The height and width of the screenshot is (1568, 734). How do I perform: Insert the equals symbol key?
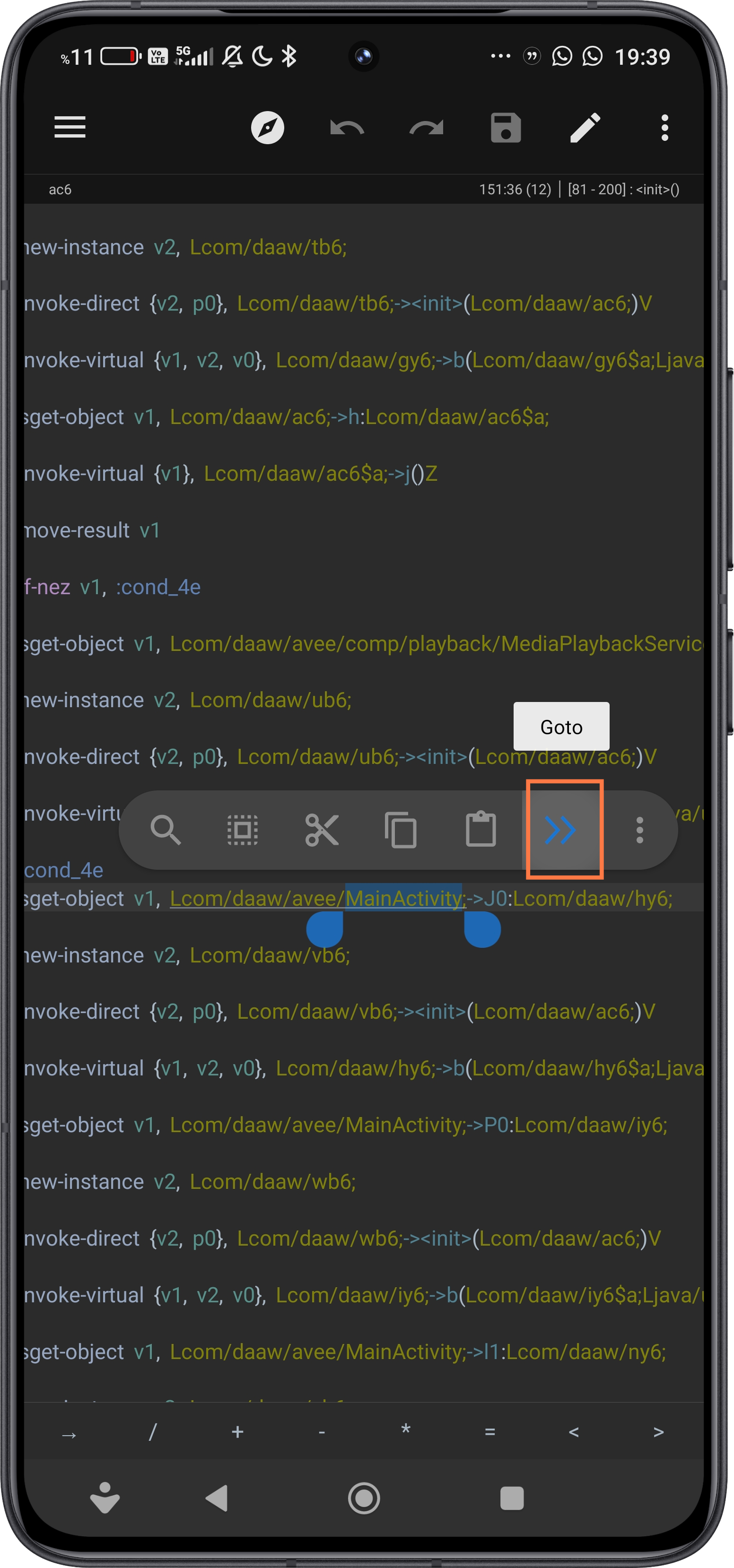(x=490, y=1432)
